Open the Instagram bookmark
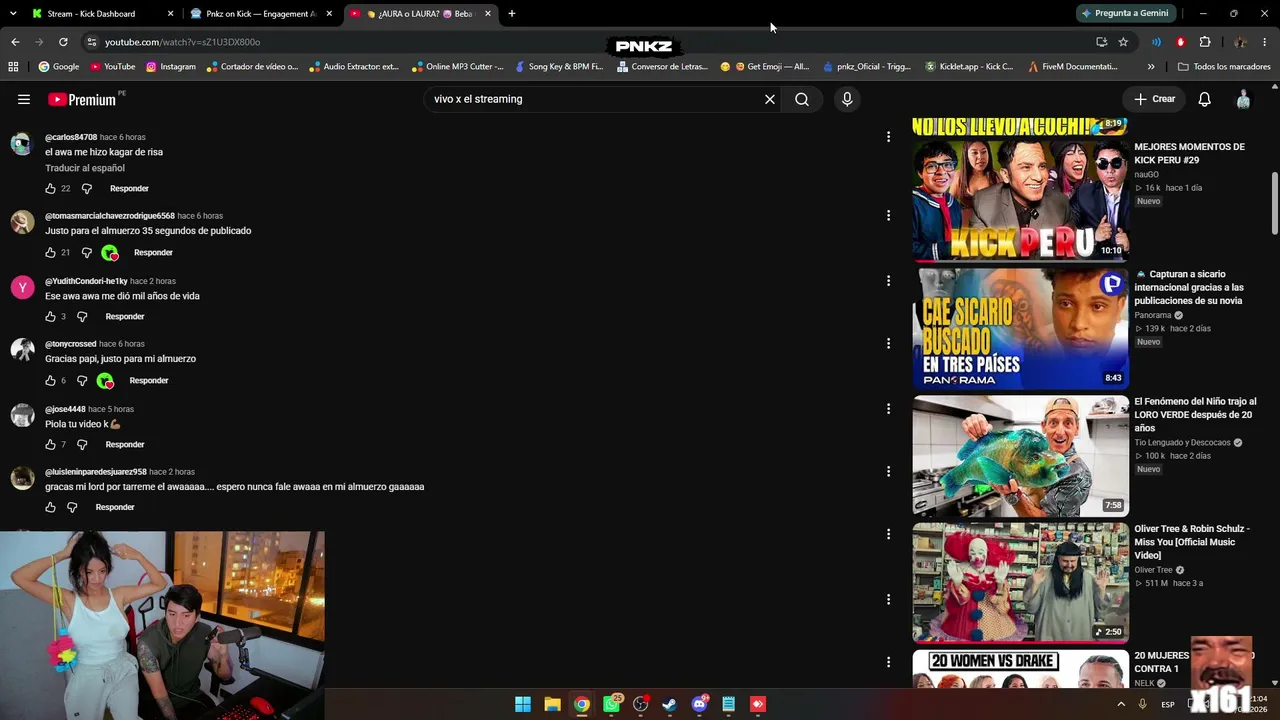The width and height of the screenshot is (1280, 720). (170, 67)
